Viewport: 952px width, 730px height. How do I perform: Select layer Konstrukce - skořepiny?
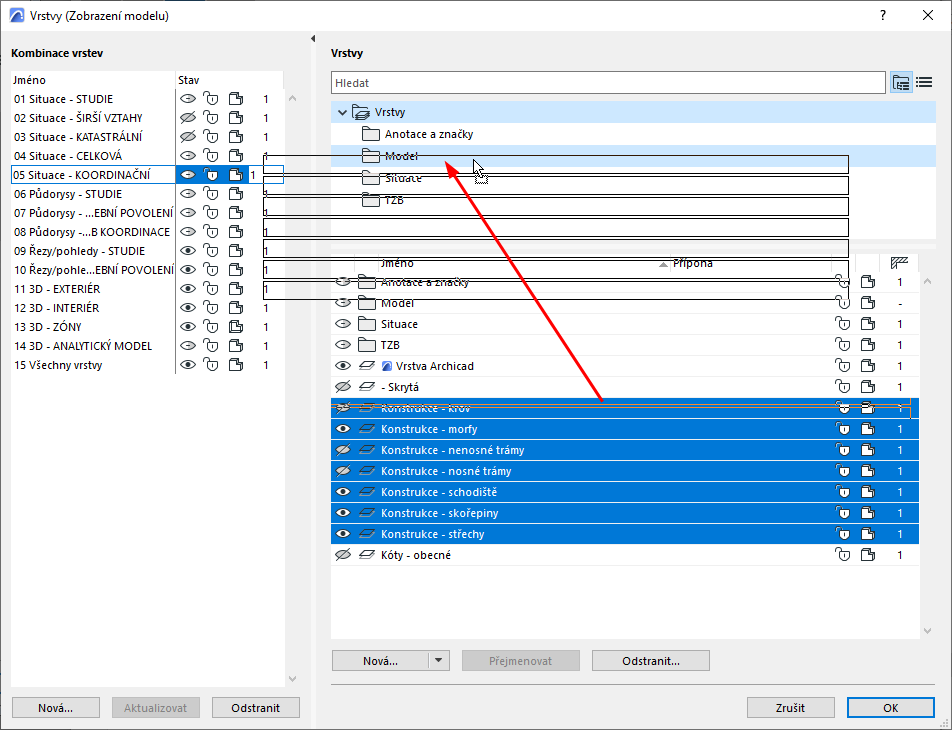point(440,513)
